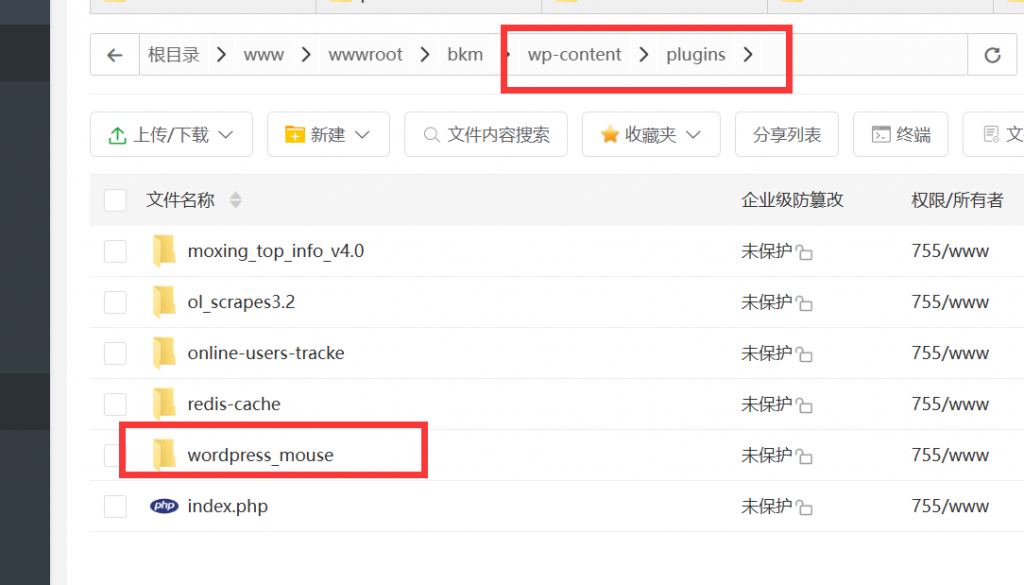
Task: Navigate to wwwroot in the breadcrumb
Action: [365, 55]
